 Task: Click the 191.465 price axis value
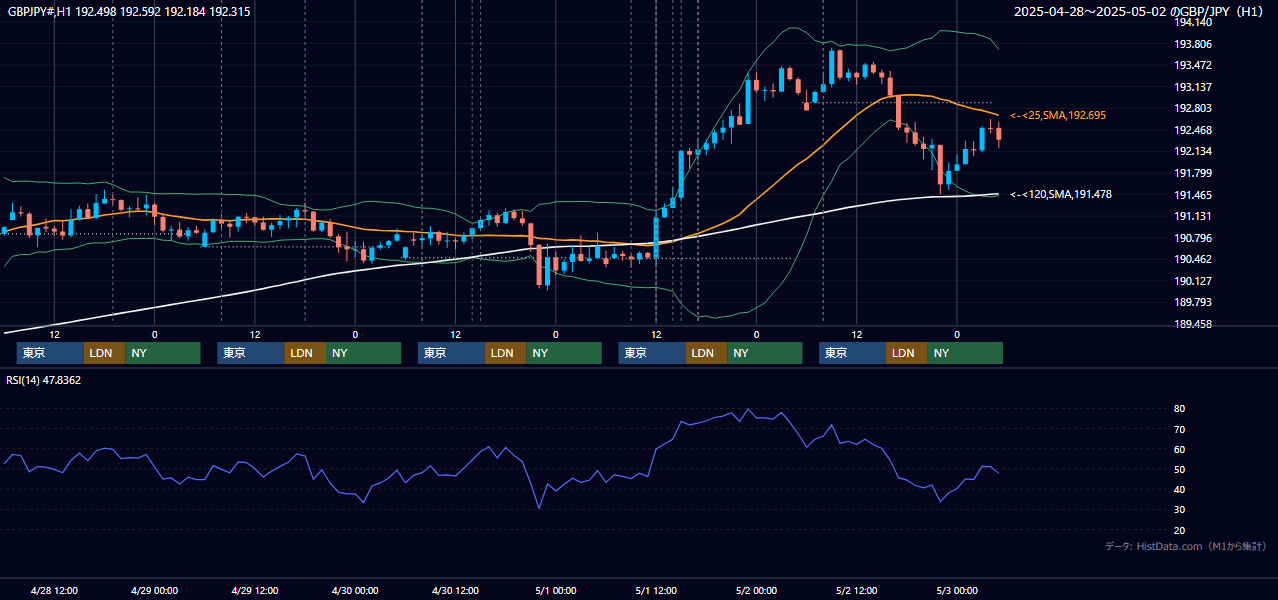1194,195
